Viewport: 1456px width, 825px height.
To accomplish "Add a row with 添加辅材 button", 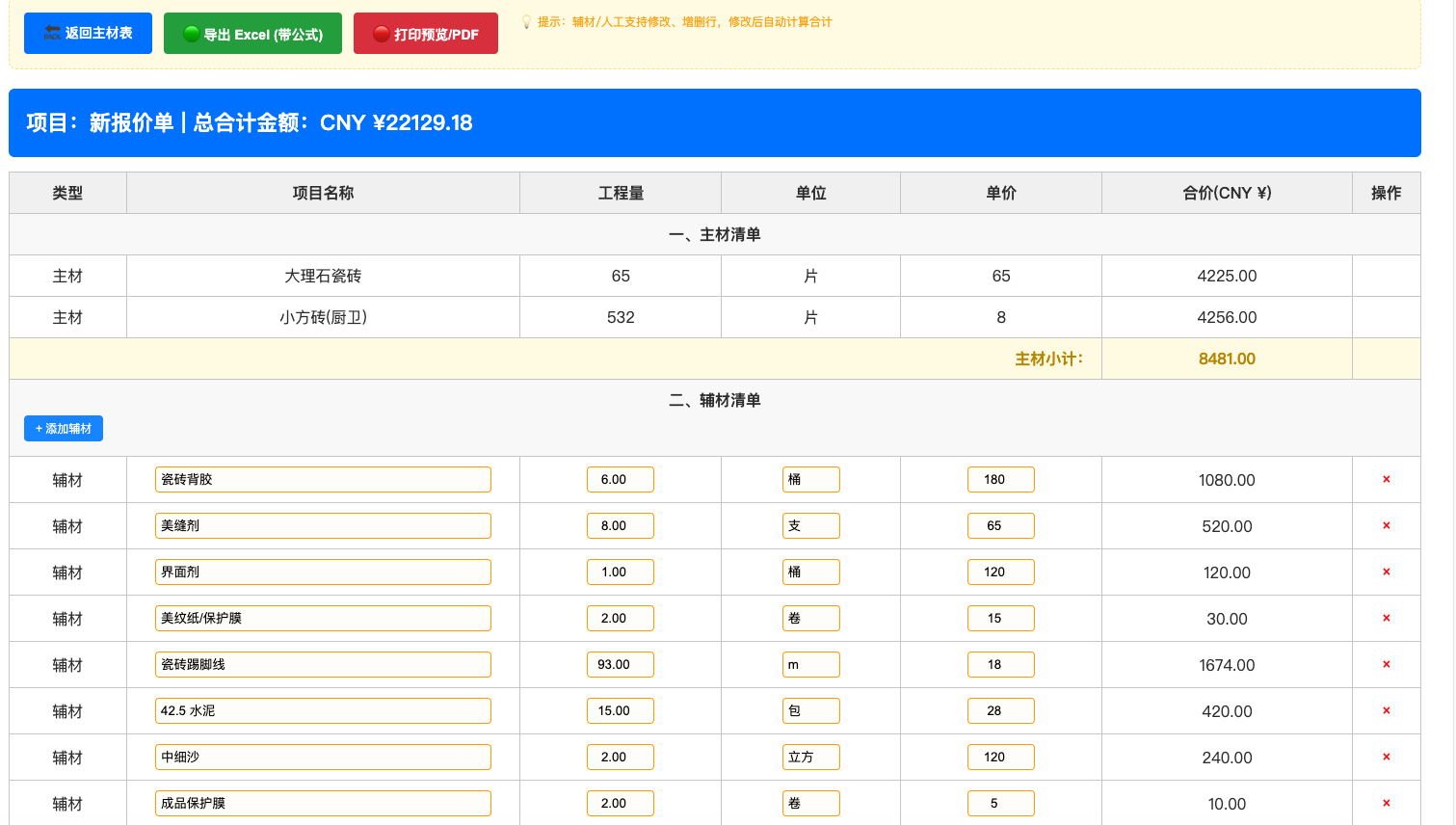I will 64,429.
